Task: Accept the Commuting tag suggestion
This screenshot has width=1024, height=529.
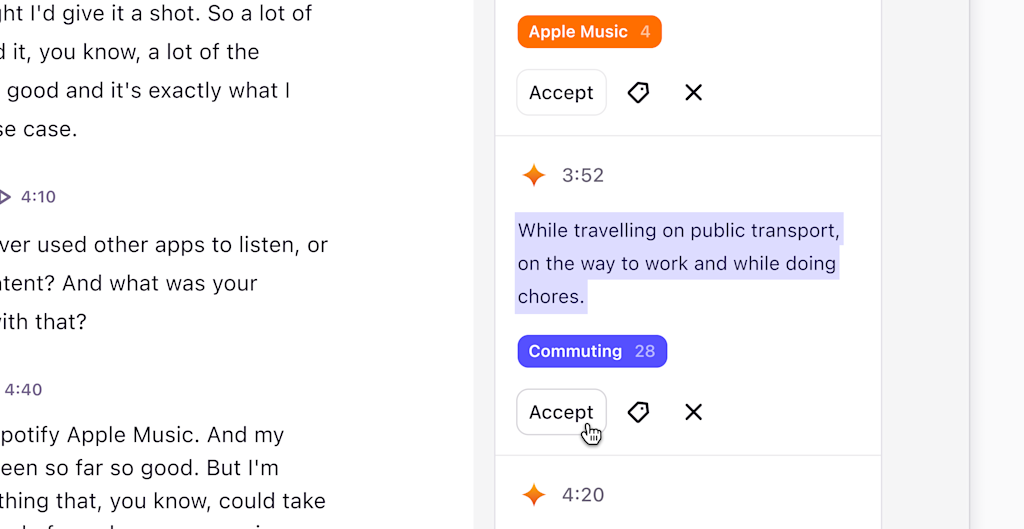Action: point(562,412)
